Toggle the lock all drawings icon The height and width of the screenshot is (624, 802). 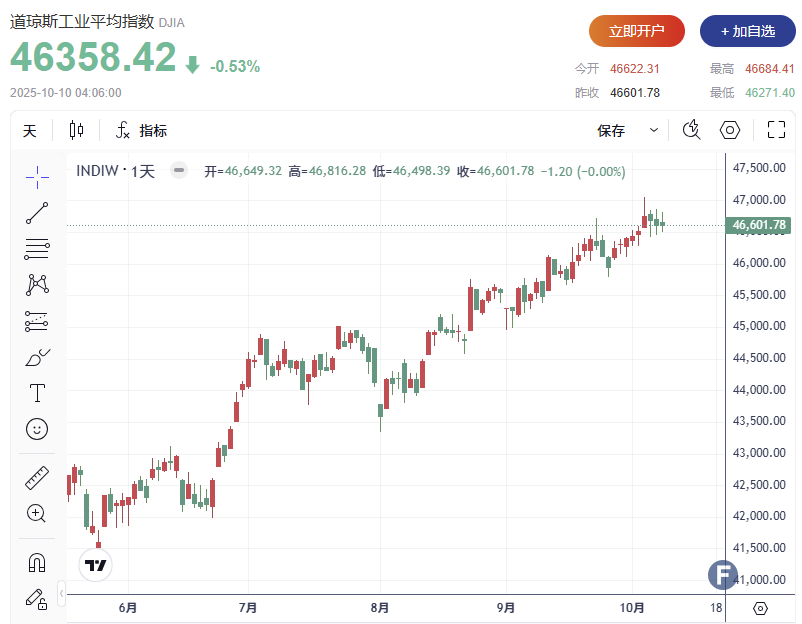coord(37,599)
